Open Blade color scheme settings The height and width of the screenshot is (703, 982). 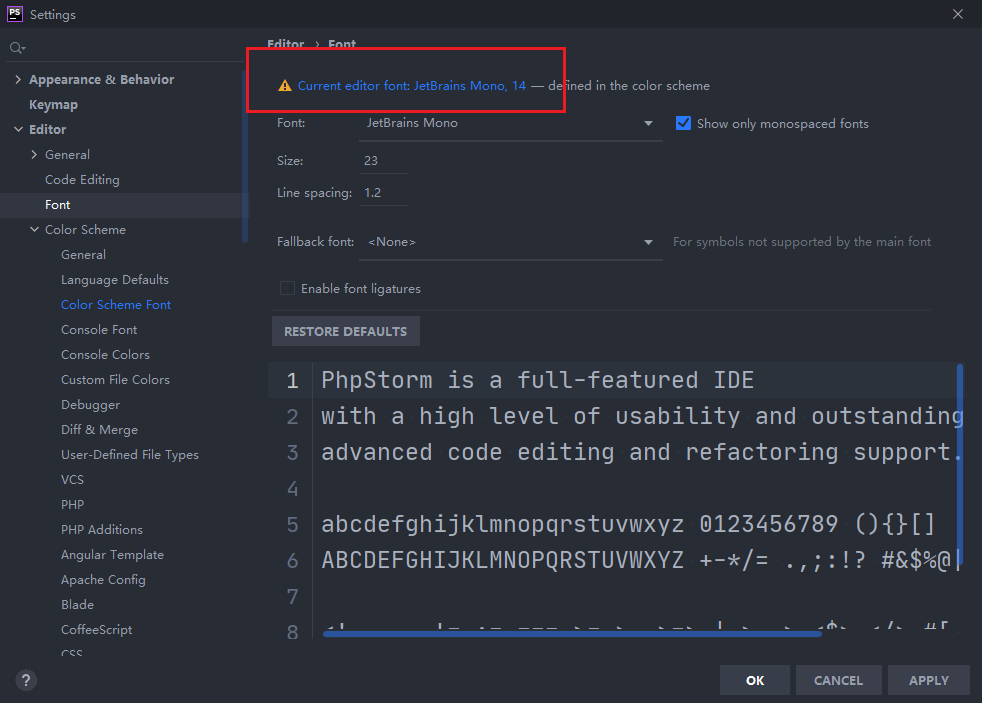coord(77,605)
